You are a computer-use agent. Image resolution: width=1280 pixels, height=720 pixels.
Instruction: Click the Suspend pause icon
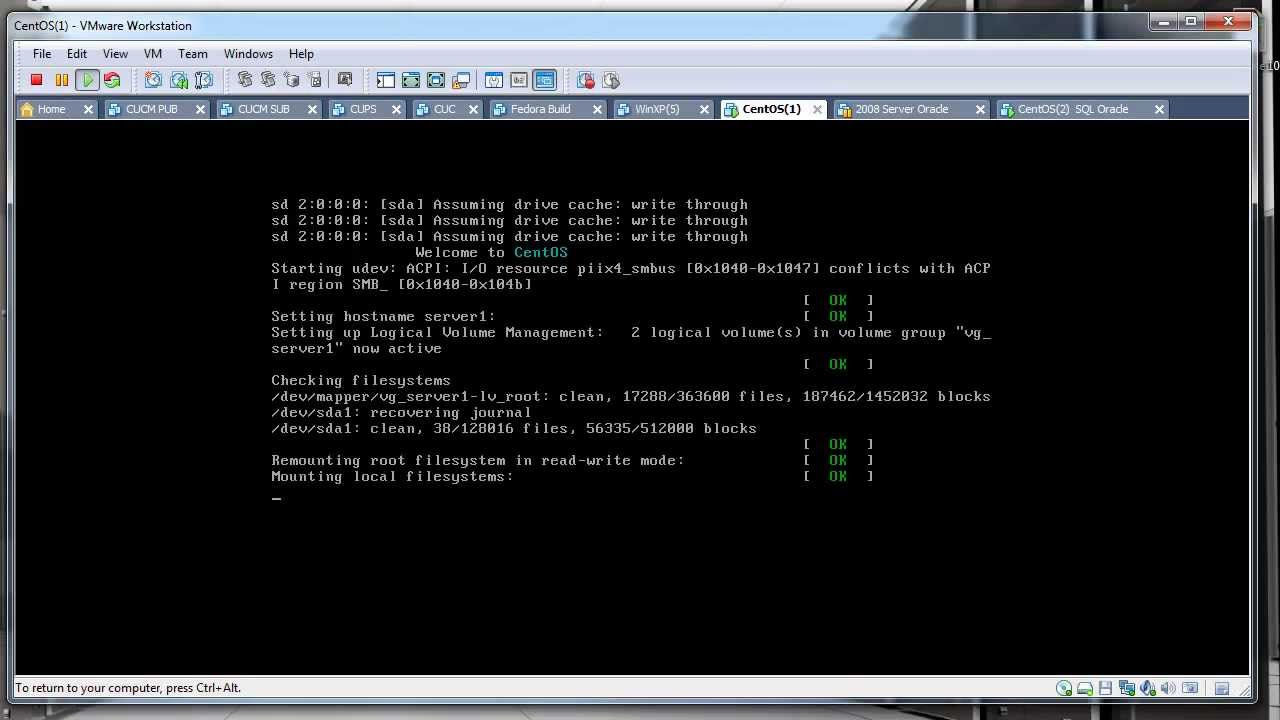pos(62,80)
